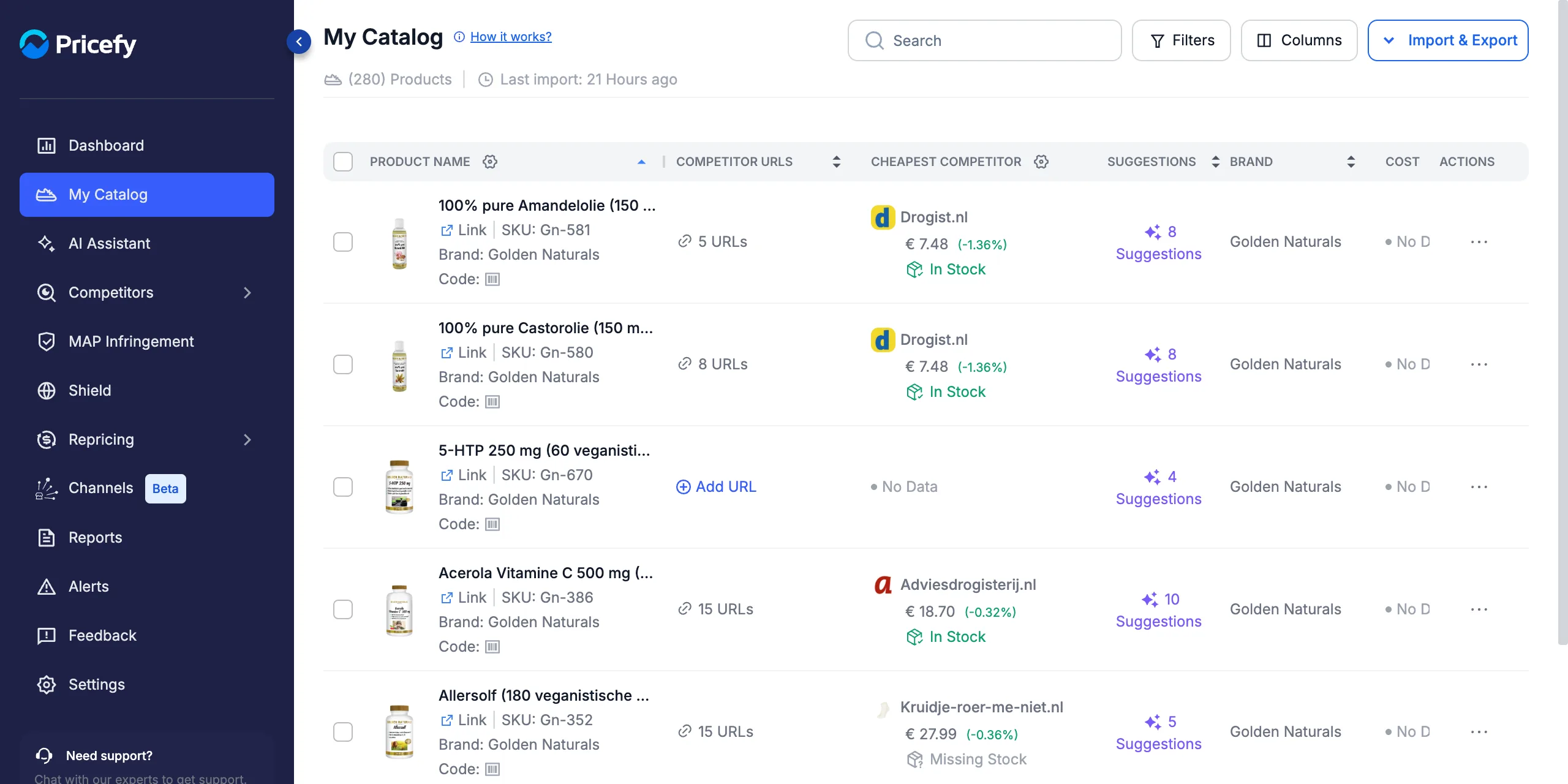
Task: Open settings gear next to Product Name
Action: click(490, 162)
